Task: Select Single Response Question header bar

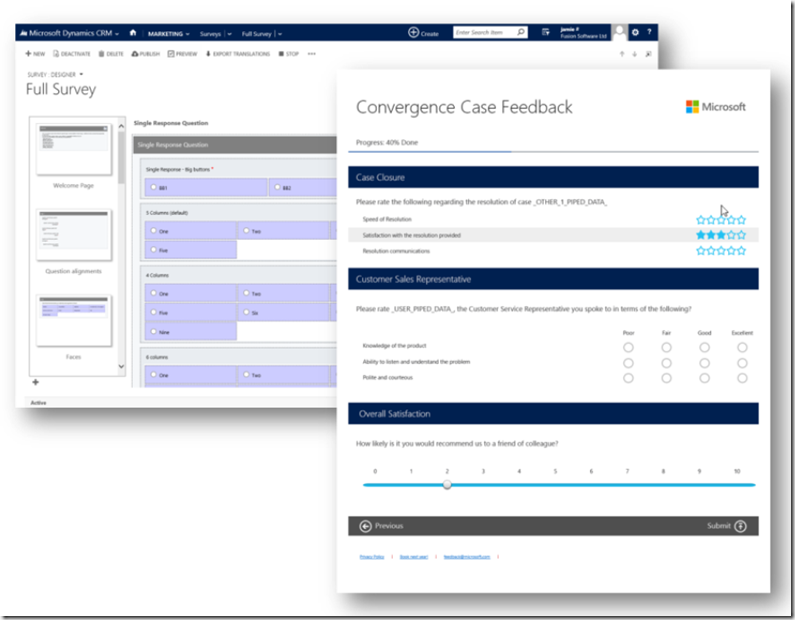Action: (x=235, y=144)
